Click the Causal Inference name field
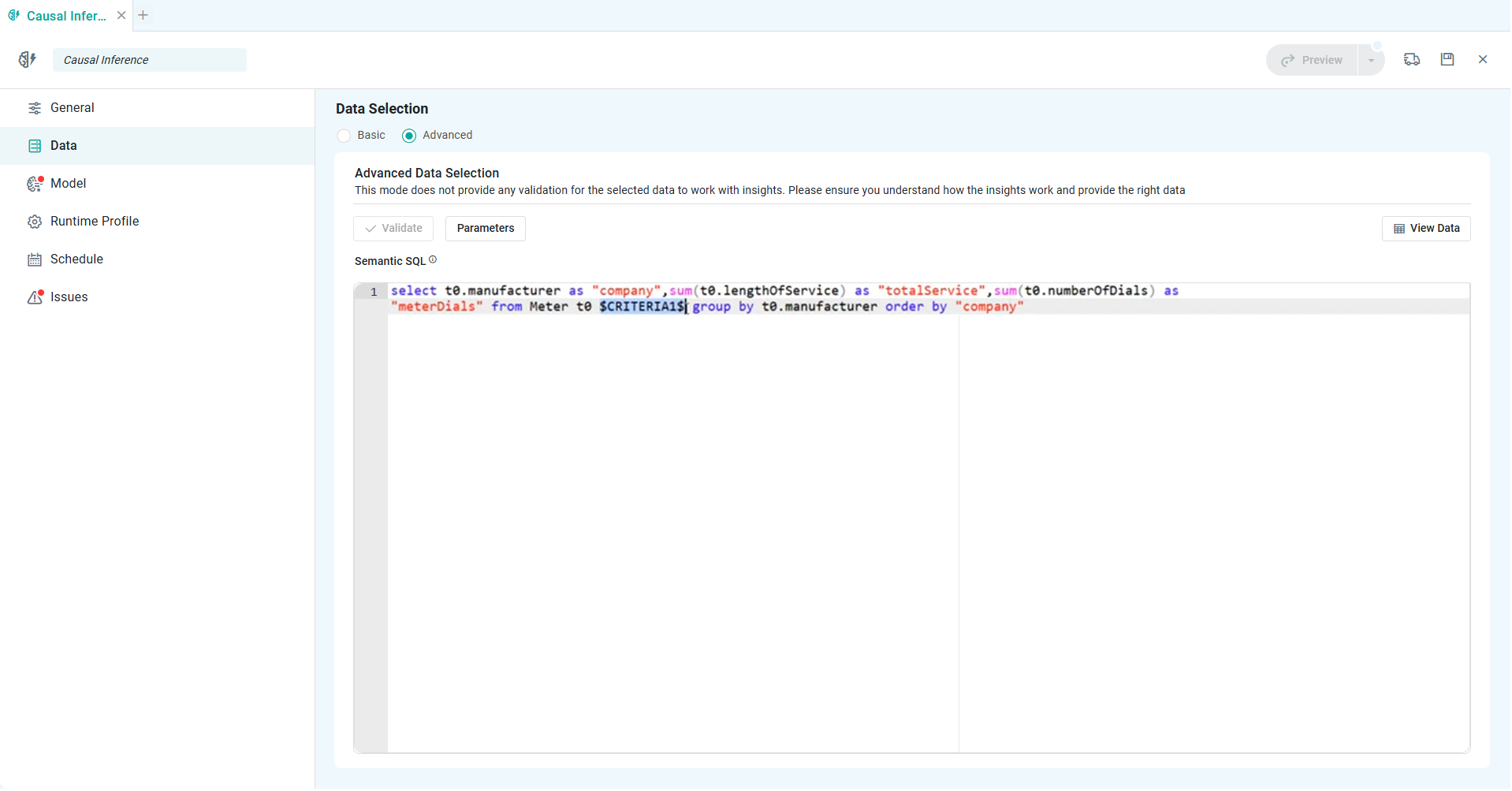 150,60
